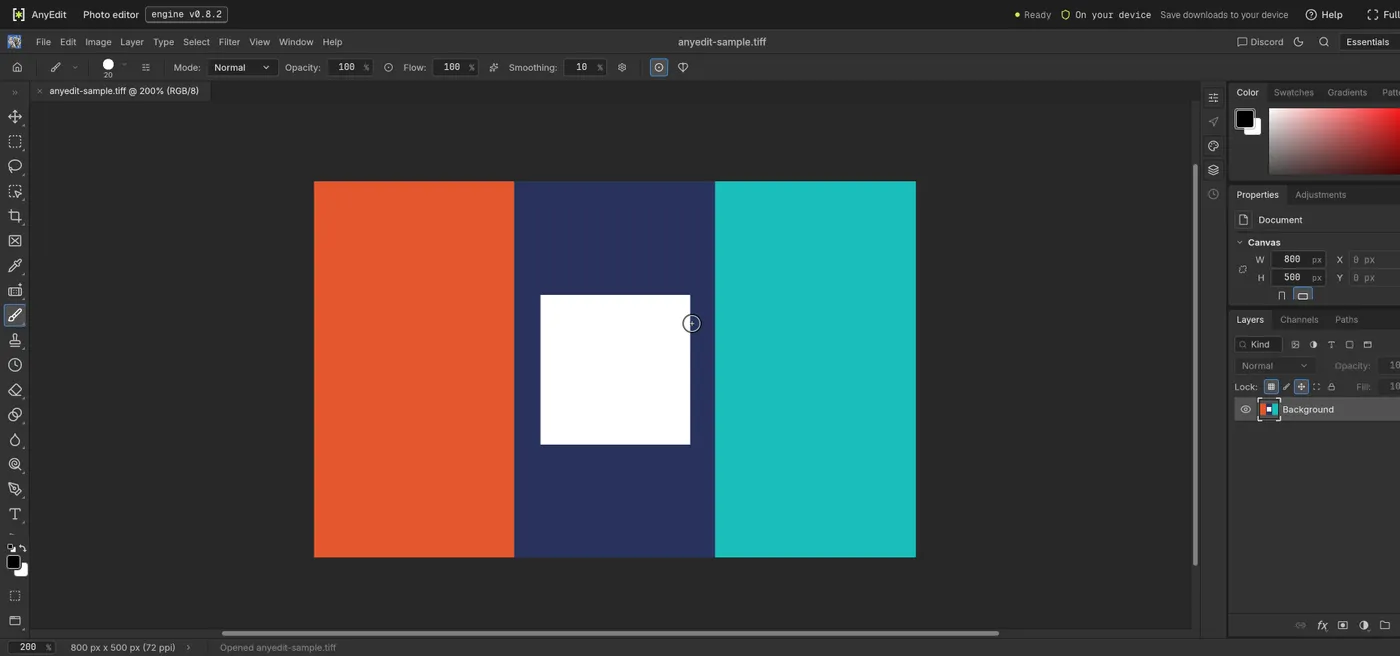Viewport: 1400px width, 656px height.
Task: Pick a hue in the red color field
Action: tap(1334, 141)
